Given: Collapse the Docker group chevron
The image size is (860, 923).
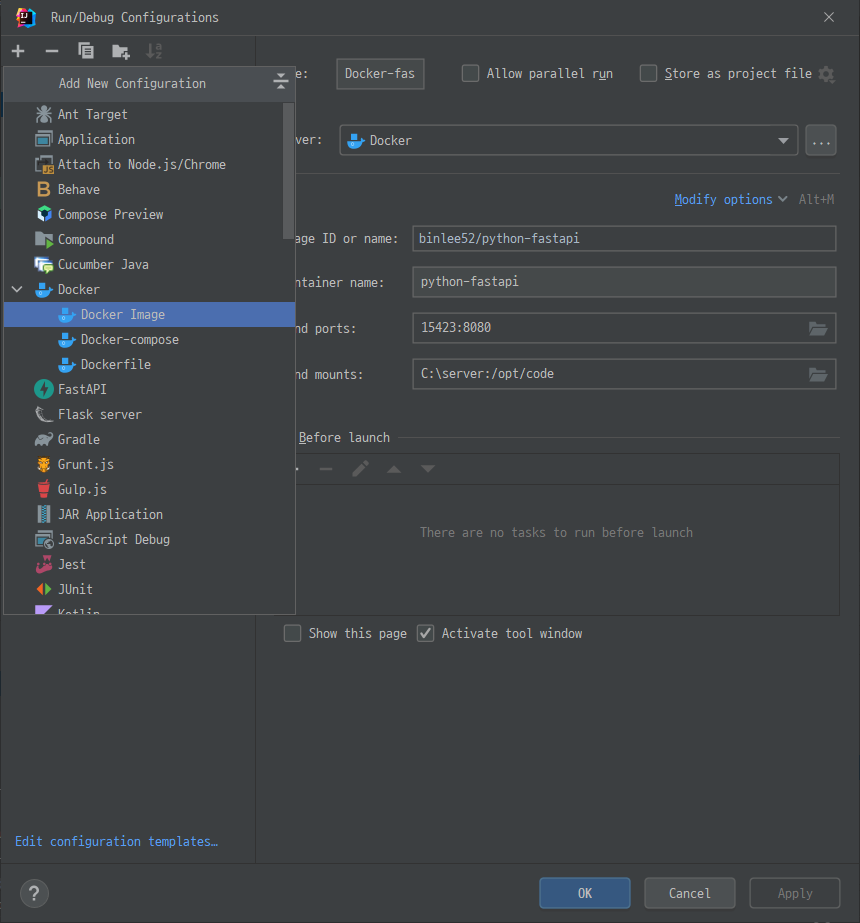Looking at the screenshot, I should [17, 290].
